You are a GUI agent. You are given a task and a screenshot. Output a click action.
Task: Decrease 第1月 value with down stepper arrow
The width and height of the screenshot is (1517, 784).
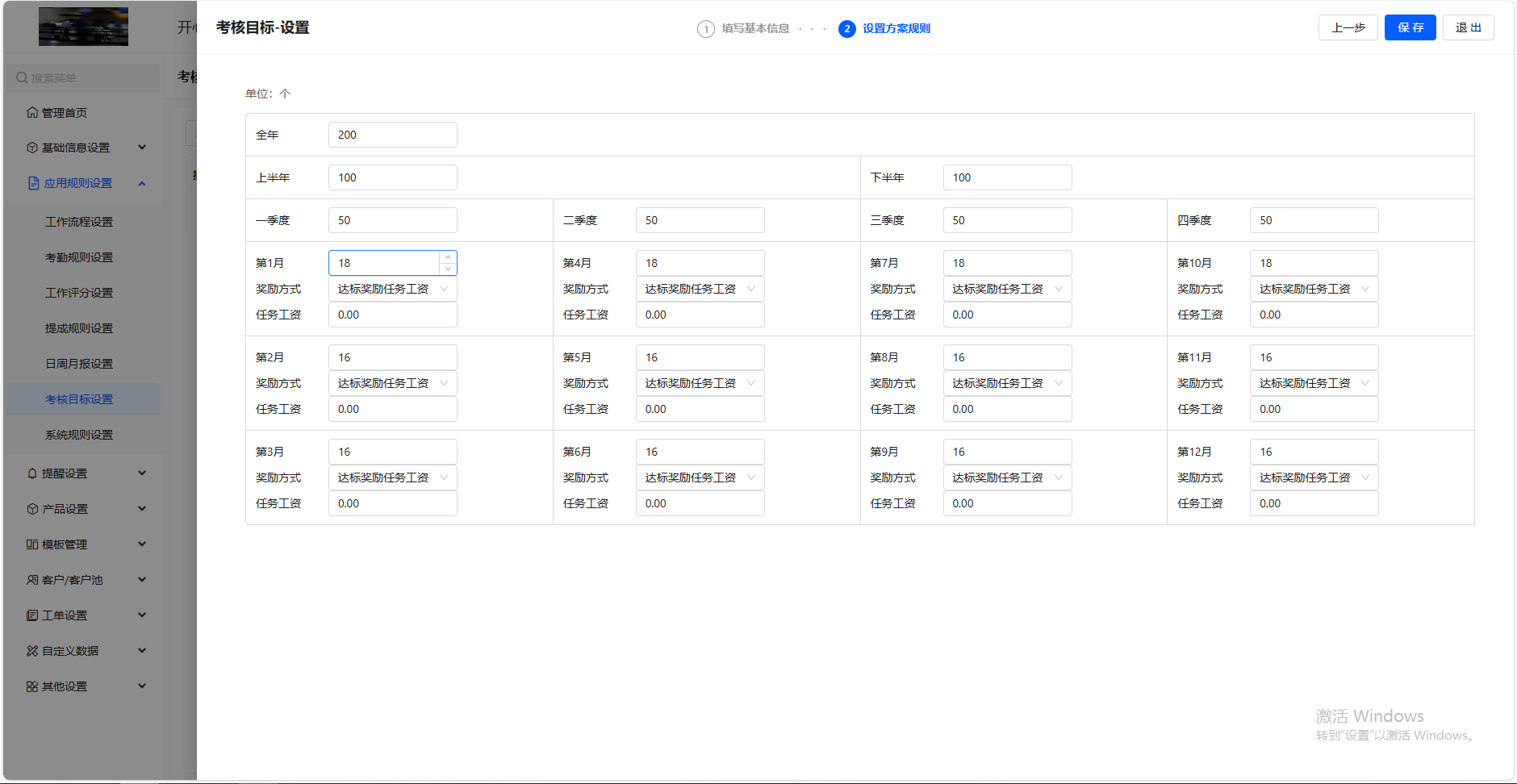tap(448, 269)
